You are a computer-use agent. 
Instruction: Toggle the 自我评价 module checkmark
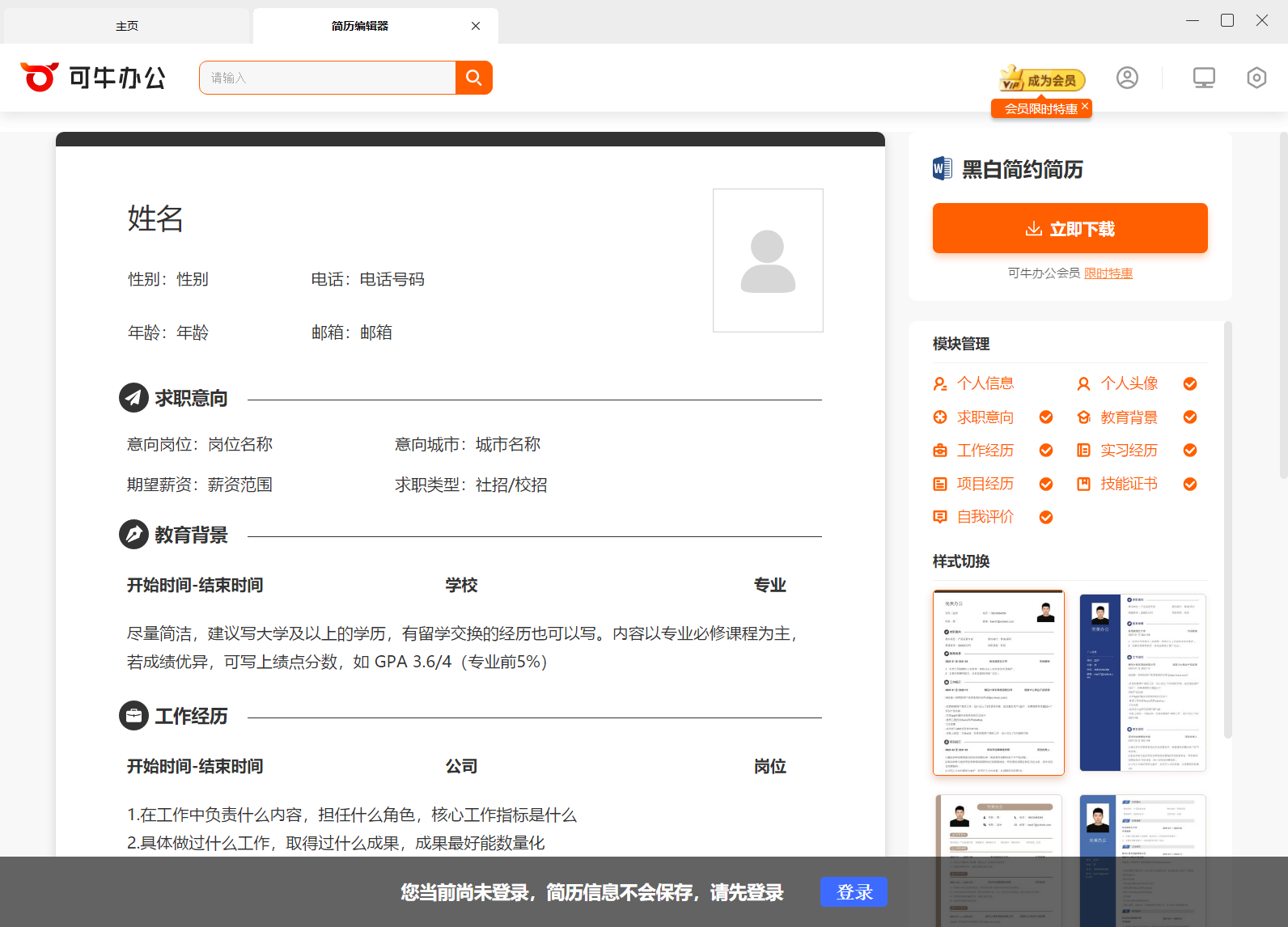coord(1046,517)
